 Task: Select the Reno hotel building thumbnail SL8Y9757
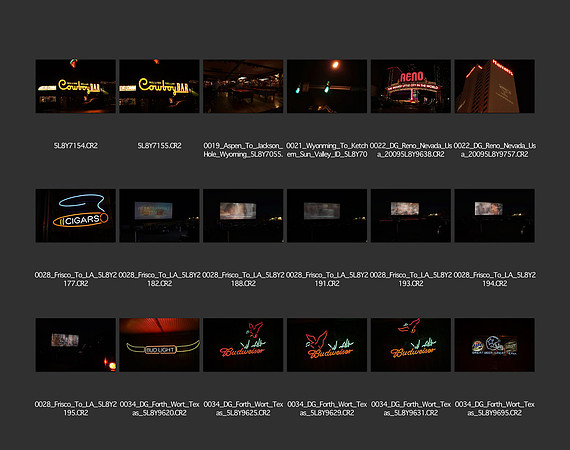[494, 86]
